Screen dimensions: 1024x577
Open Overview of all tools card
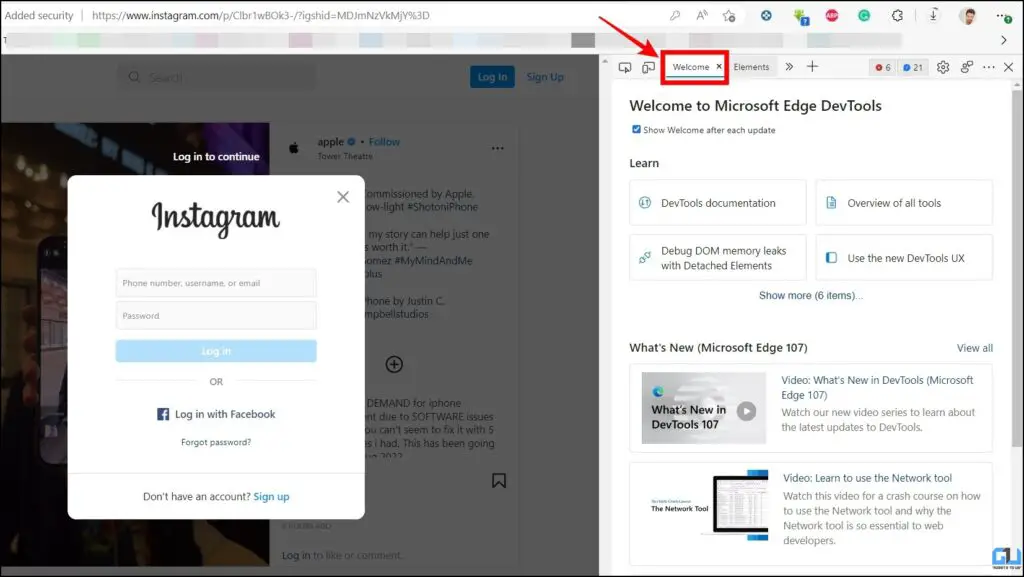pos(904,203)
